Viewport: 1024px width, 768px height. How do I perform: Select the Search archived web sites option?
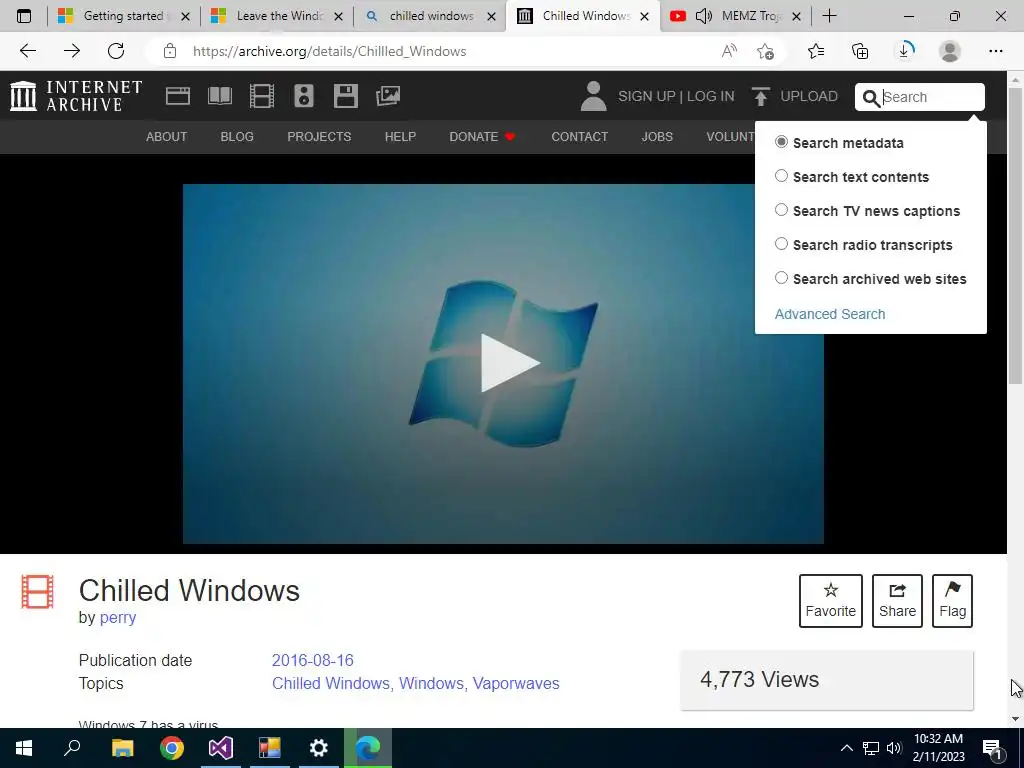tap(781, 278)
